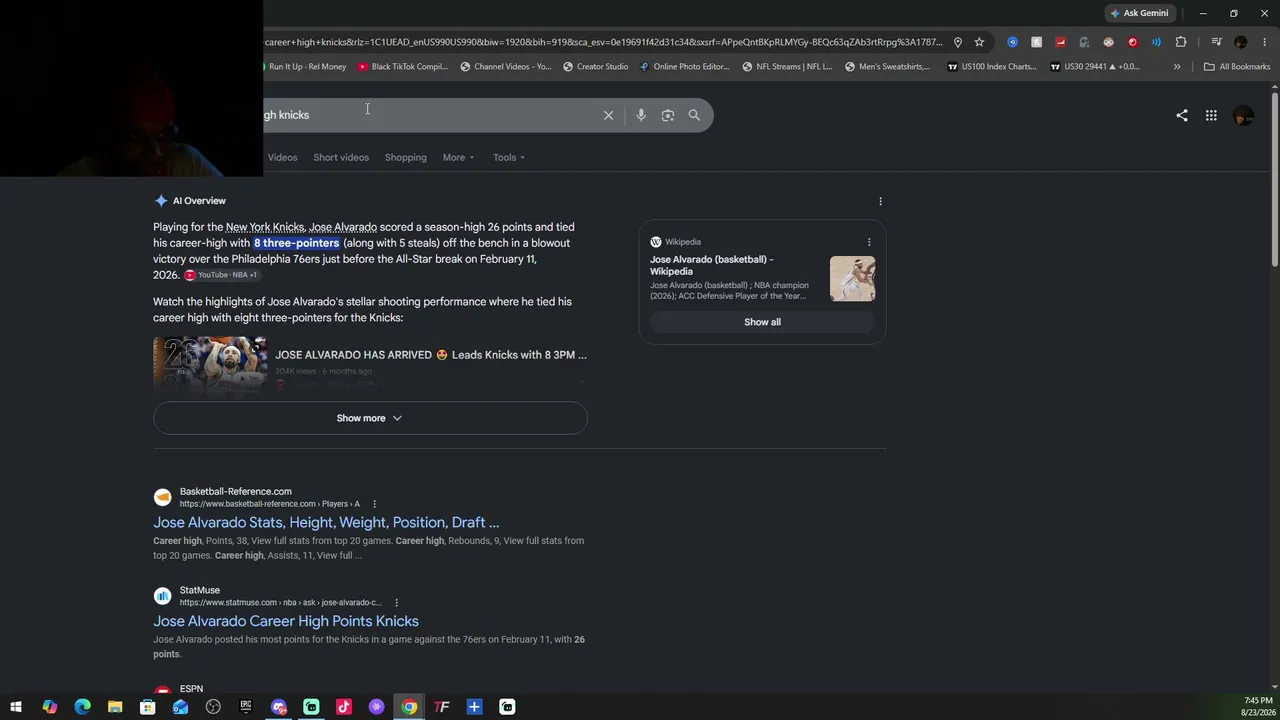Open Microsoft Store from the taskbar
This screenshot has width=1280, height=720.
pos(148,707)
